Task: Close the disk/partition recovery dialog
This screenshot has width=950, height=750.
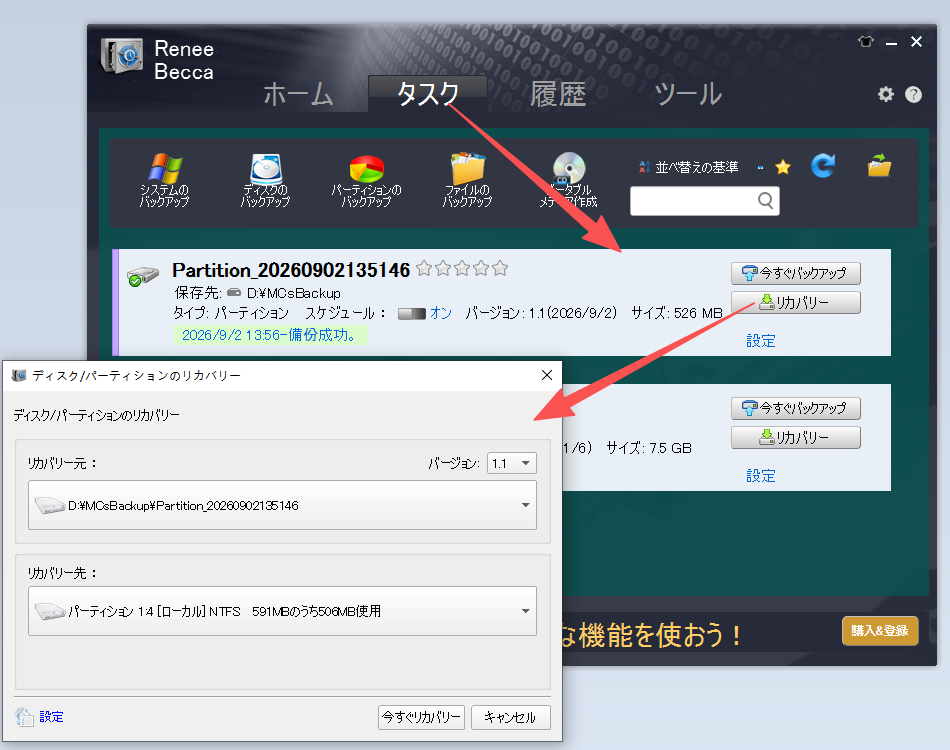Action: (x=546, y=376)
